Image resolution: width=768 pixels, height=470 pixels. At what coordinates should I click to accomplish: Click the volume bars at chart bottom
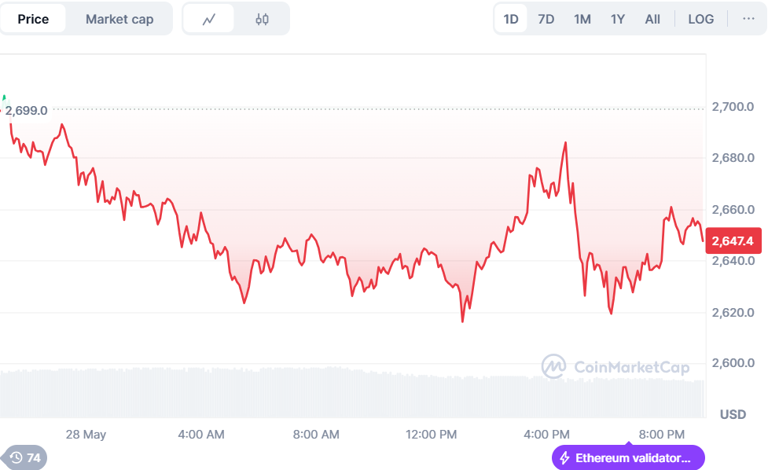pos(350,395)
